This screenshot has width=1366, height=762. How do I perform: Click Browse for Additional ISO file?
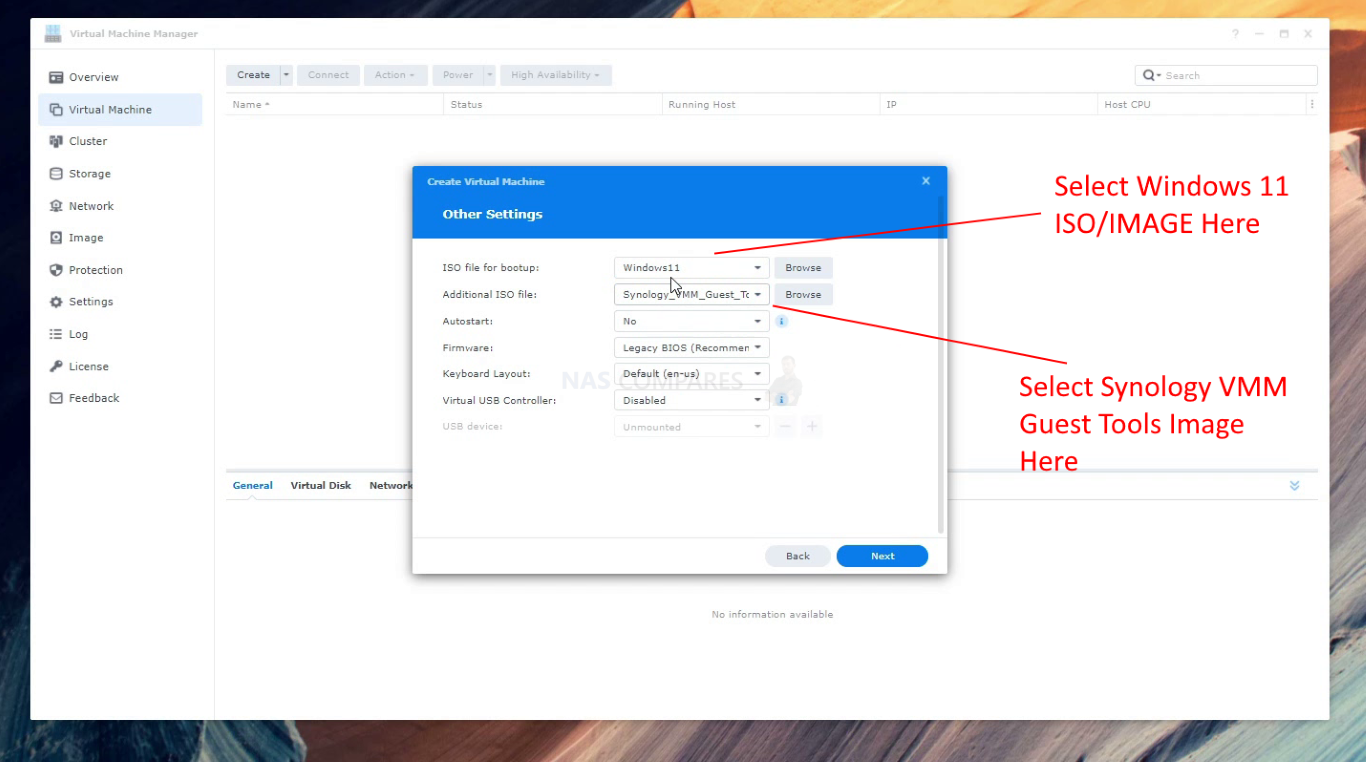click(803, 295)
